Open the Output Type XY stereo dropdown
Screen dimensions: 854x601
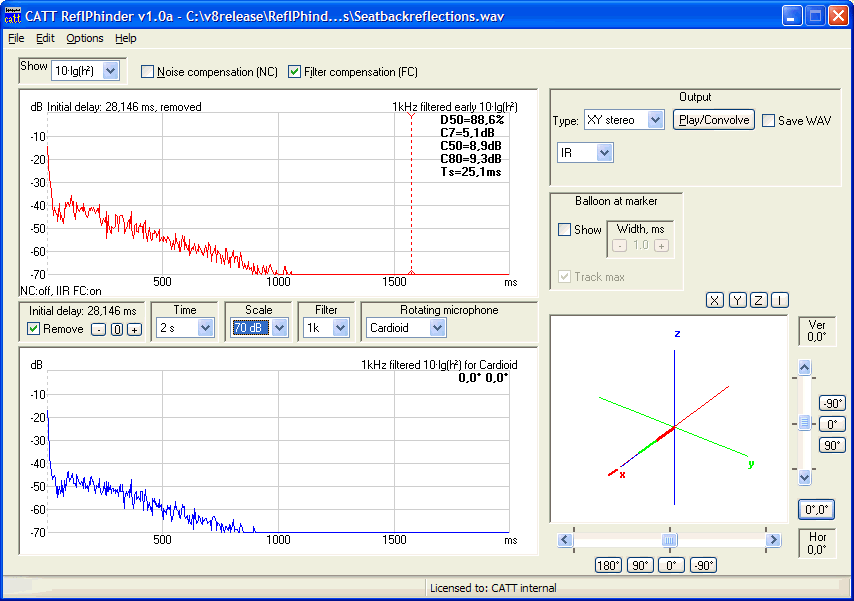pos(655,120)
